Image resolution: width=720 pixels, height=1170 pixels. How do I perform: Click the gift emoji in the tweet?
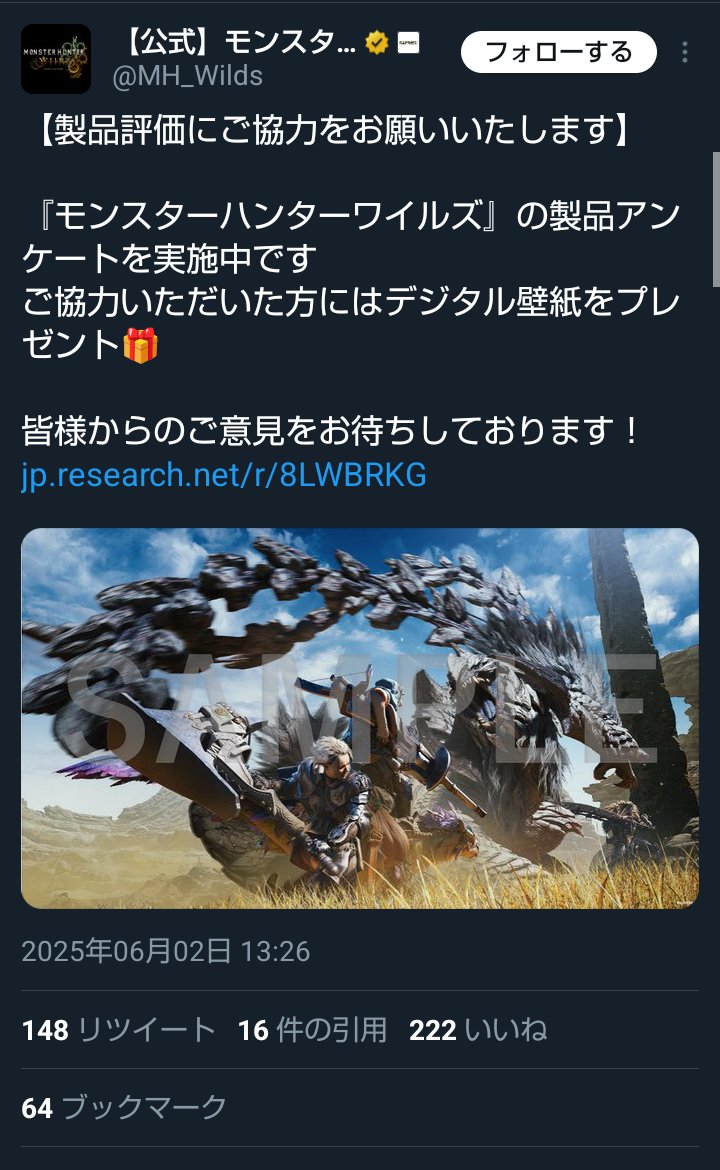(140, 345)
